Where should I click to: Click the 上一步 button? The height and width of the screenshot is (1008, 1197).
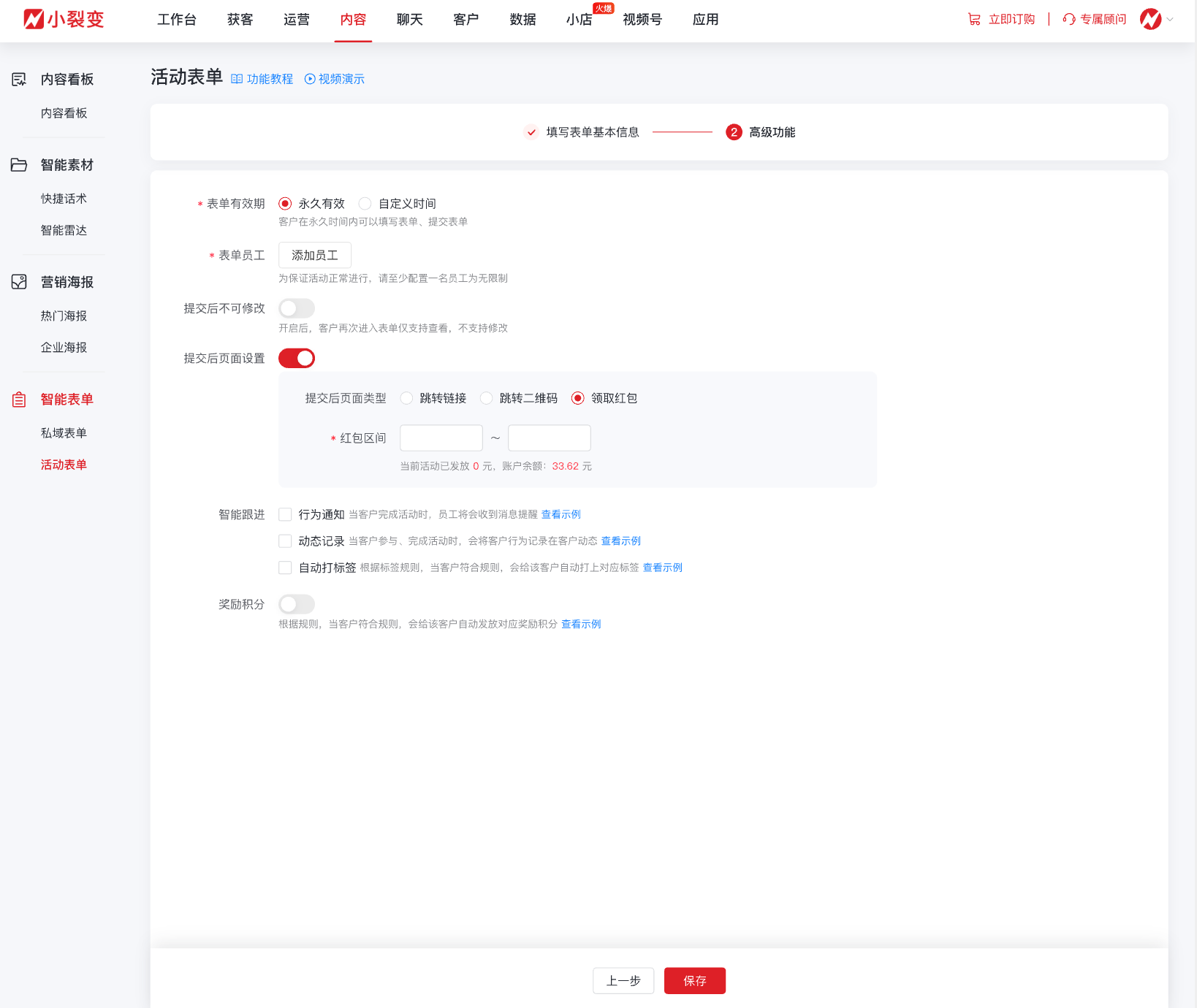[623, 981]
